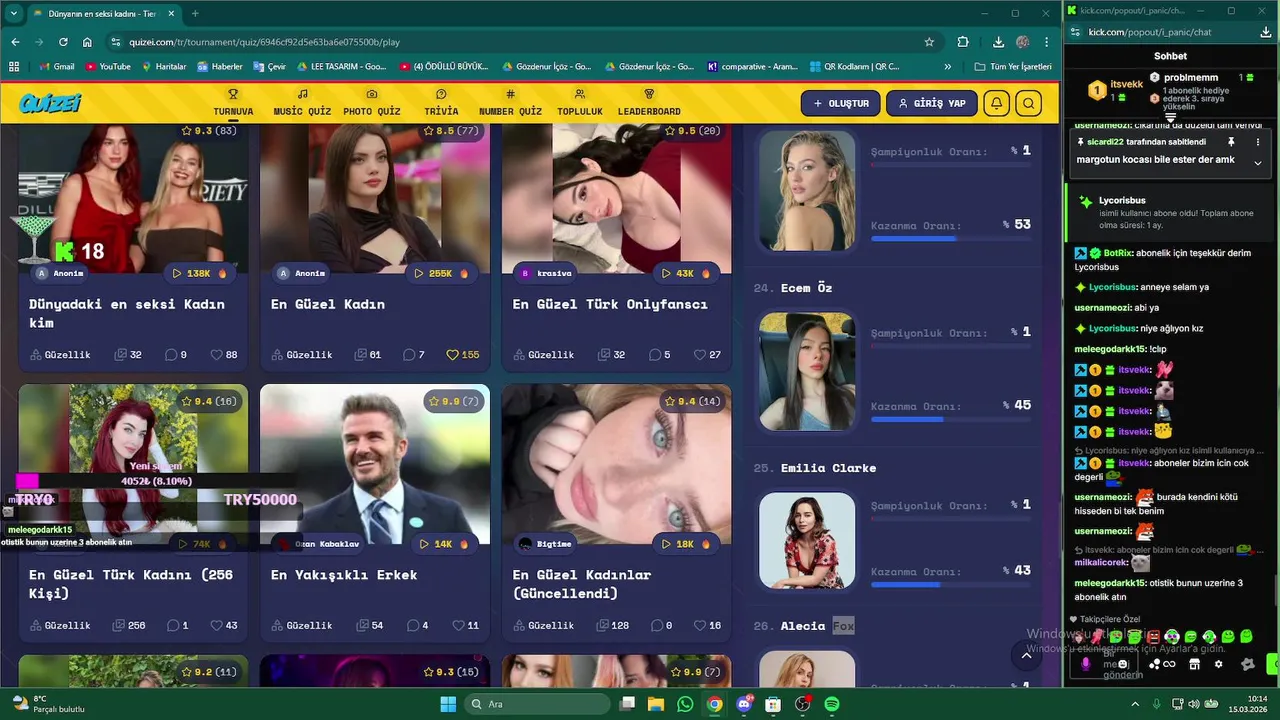1280x720 pixels.
Task: Open the Tüm Yer İşaretleri folder
Action: point(1013,67)
